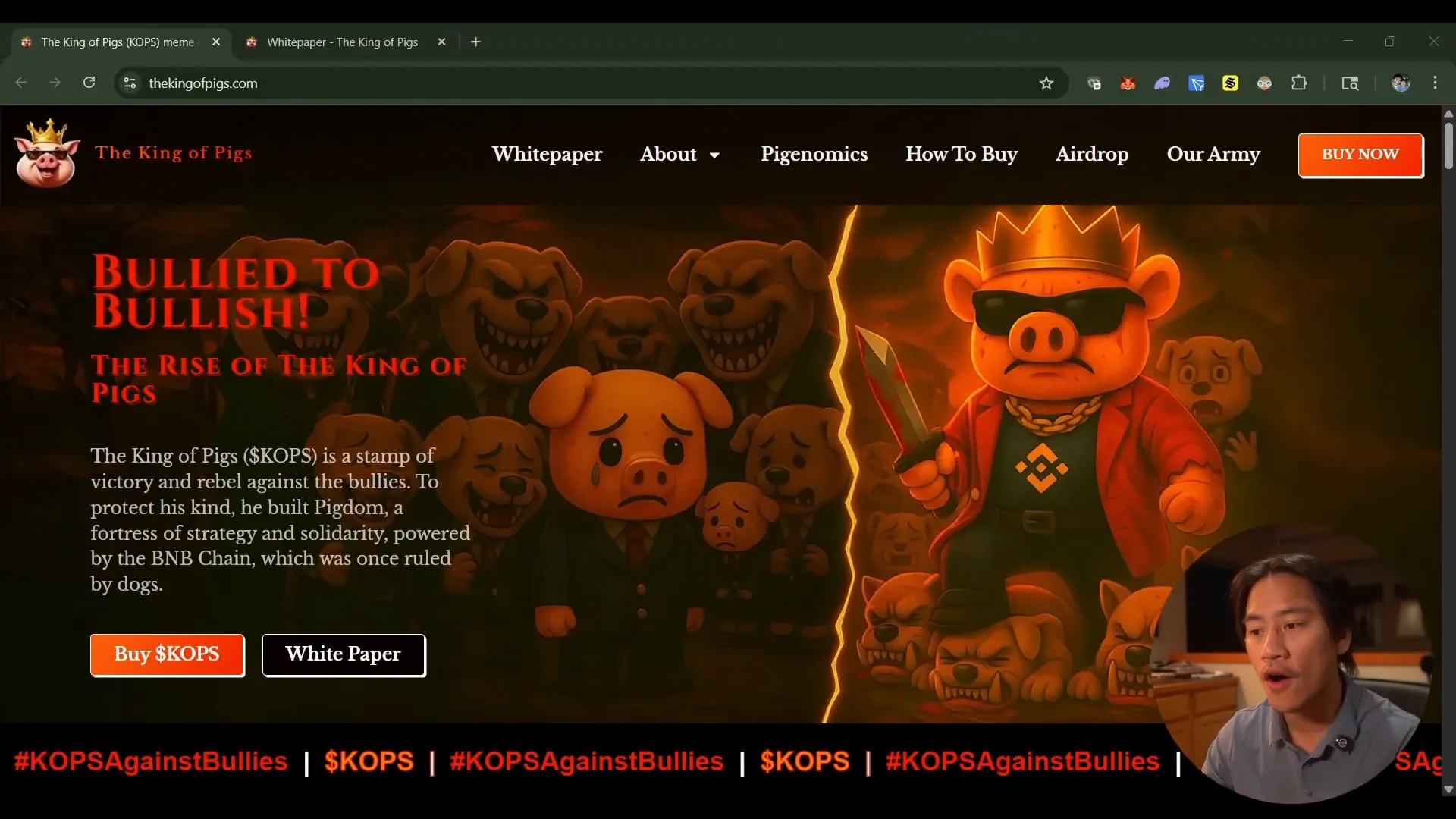This screenshot has height=819, width=1456.
Task: Switch to Whitepaper - The King of Pigs tab
Action: click(x=342, y=42)
